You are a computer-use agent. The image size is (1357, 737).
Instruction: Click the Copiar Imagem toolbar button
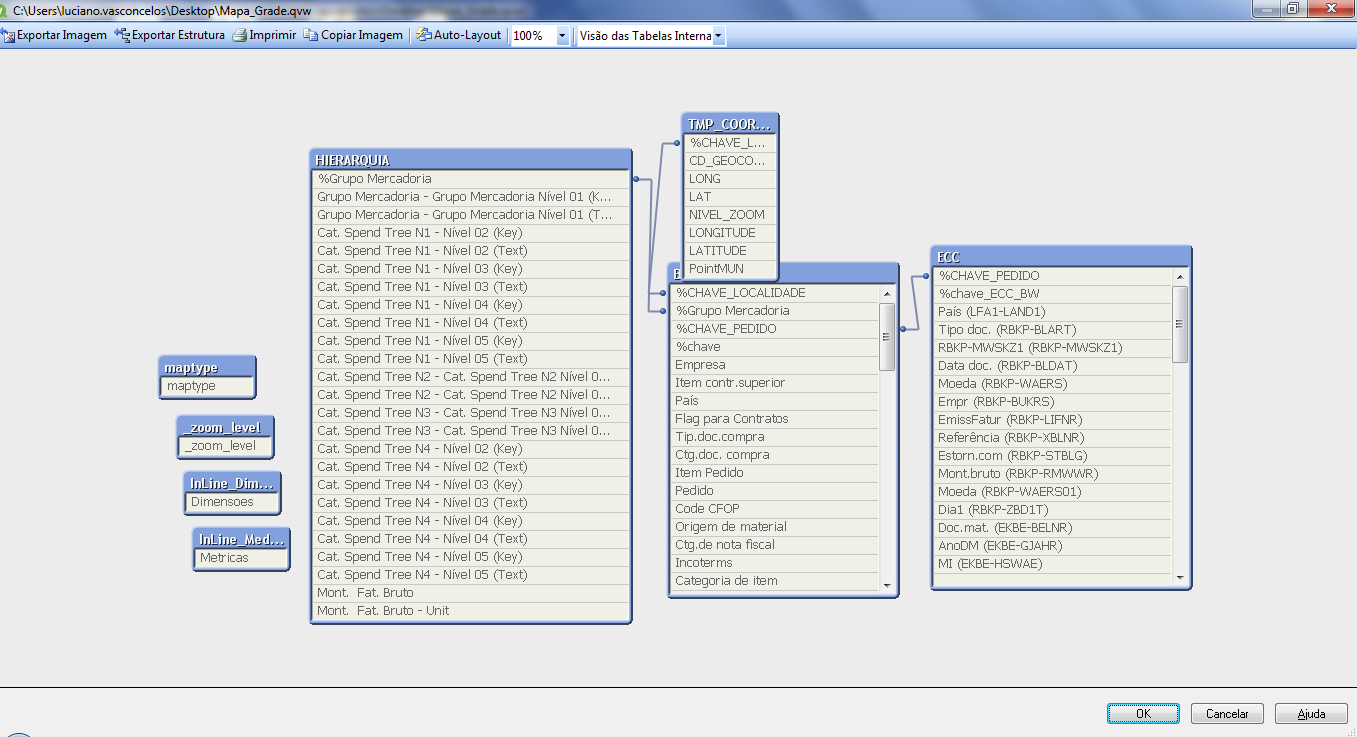click(353, 35)
